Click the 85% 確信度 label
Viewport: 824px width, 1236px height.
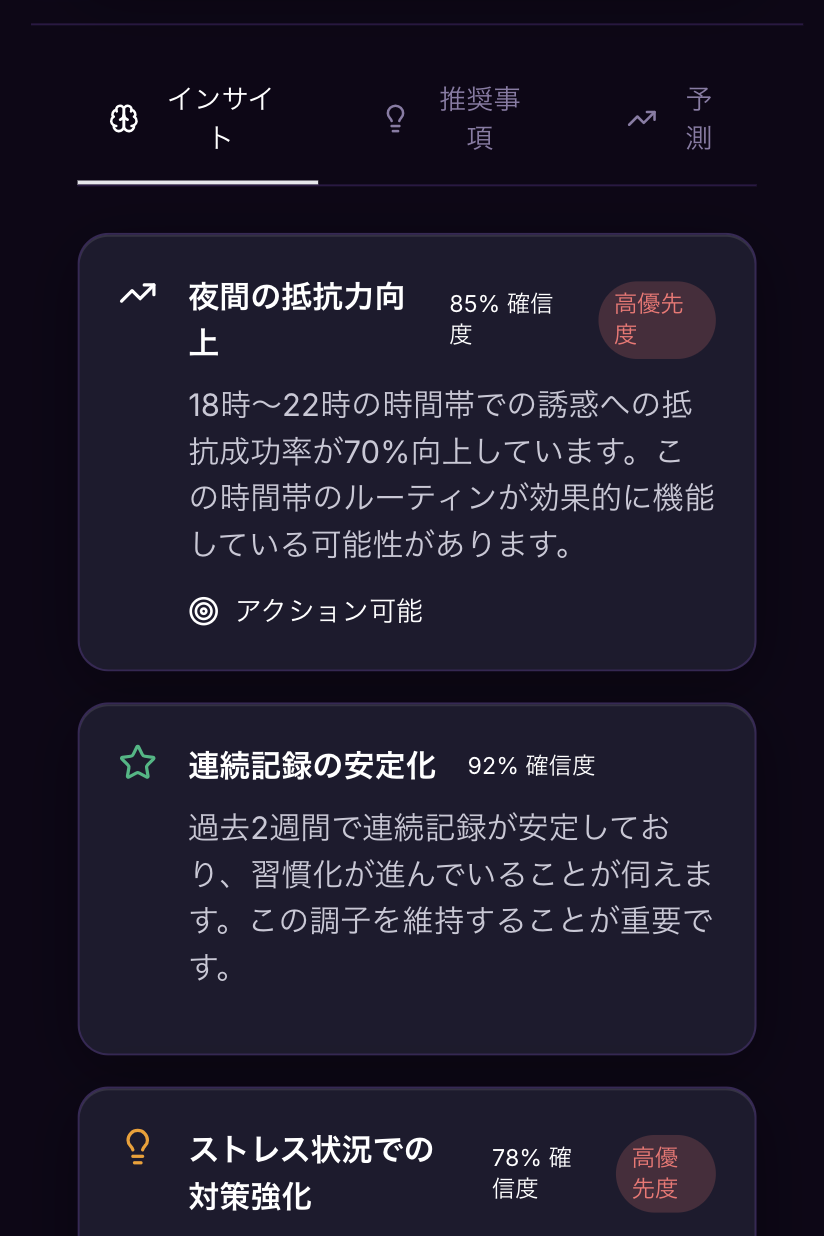pyautogui.click(x=501, y=319)
